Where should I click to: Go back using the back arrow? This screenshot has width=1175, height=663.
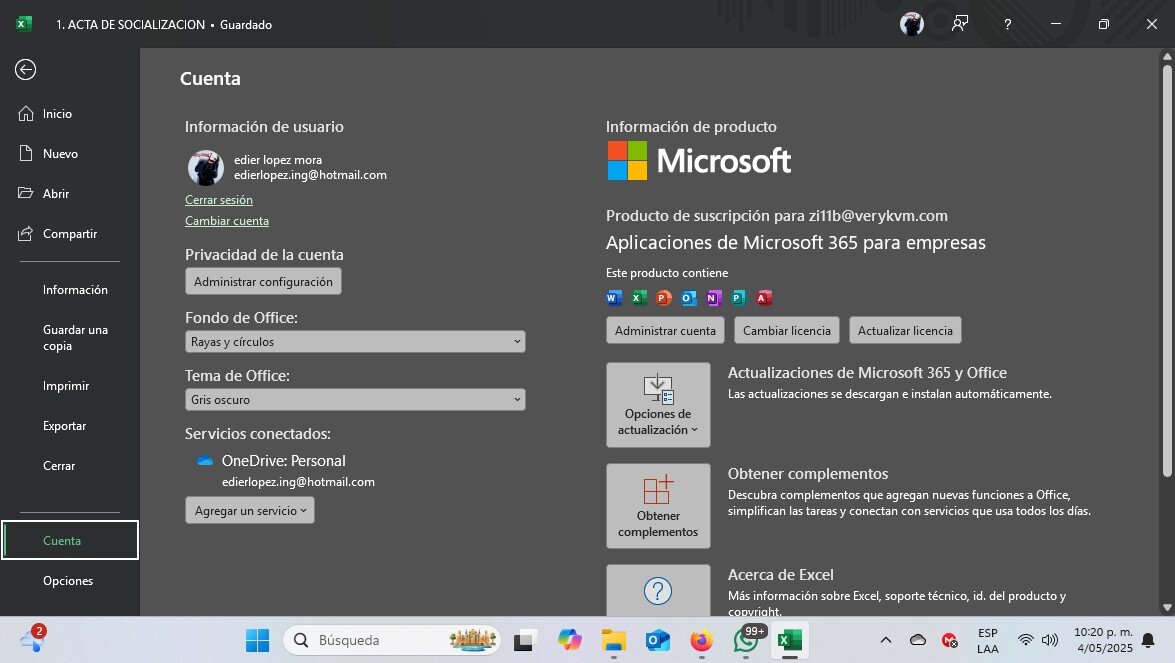25,70
